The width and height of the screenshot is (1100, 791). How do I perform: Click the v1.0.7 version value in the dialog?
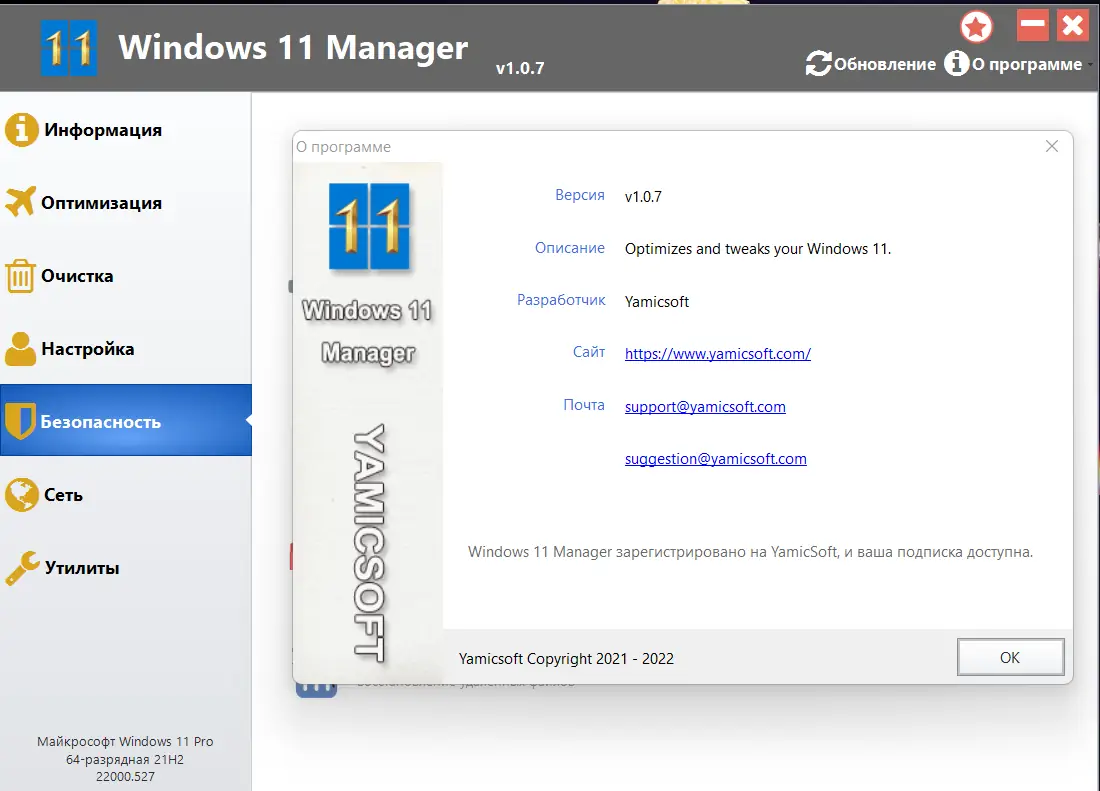pos(643,196)
